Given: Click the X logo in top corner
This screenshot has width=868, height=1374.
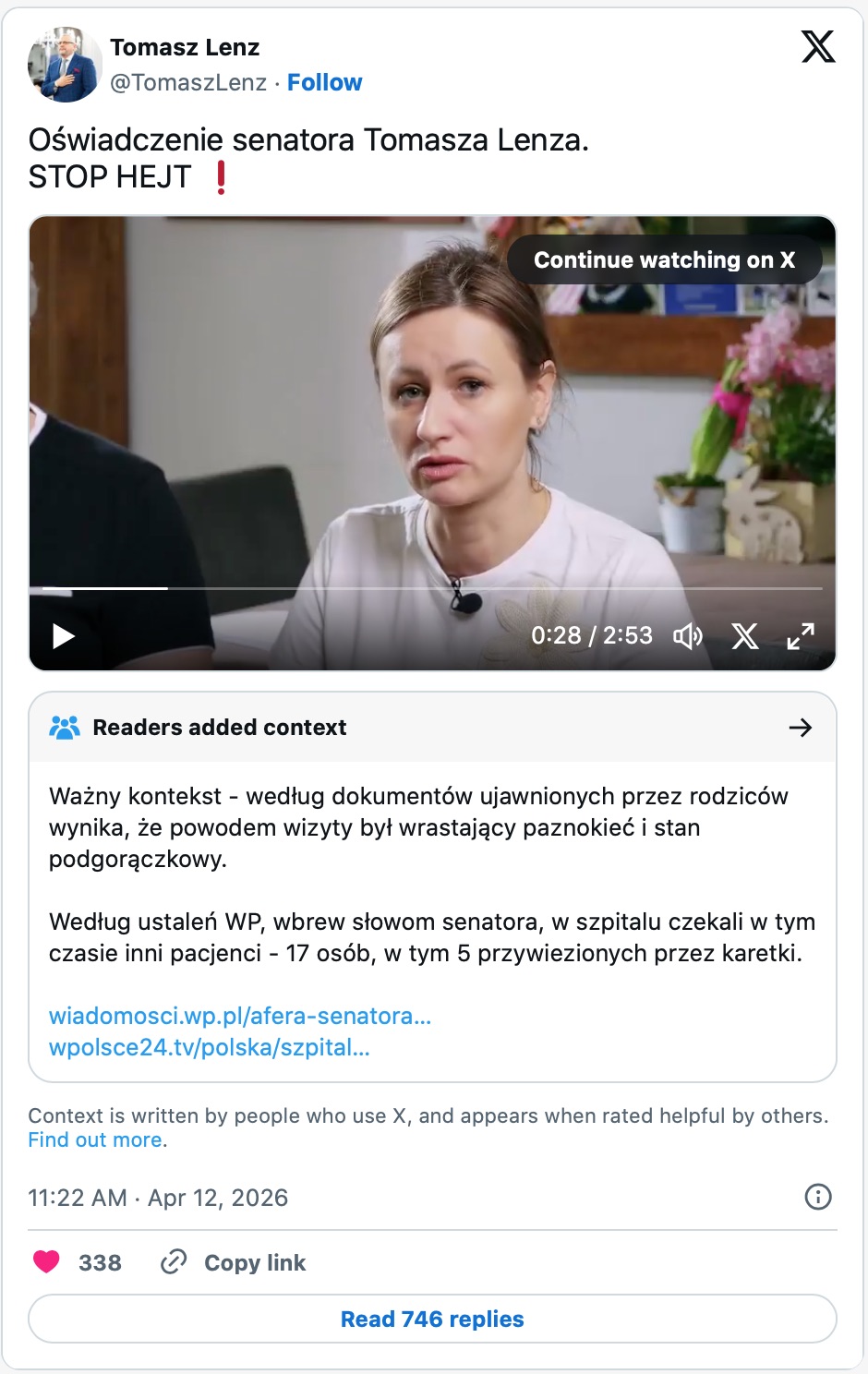Looking at the screenshot, I should (x=818, y=46).
